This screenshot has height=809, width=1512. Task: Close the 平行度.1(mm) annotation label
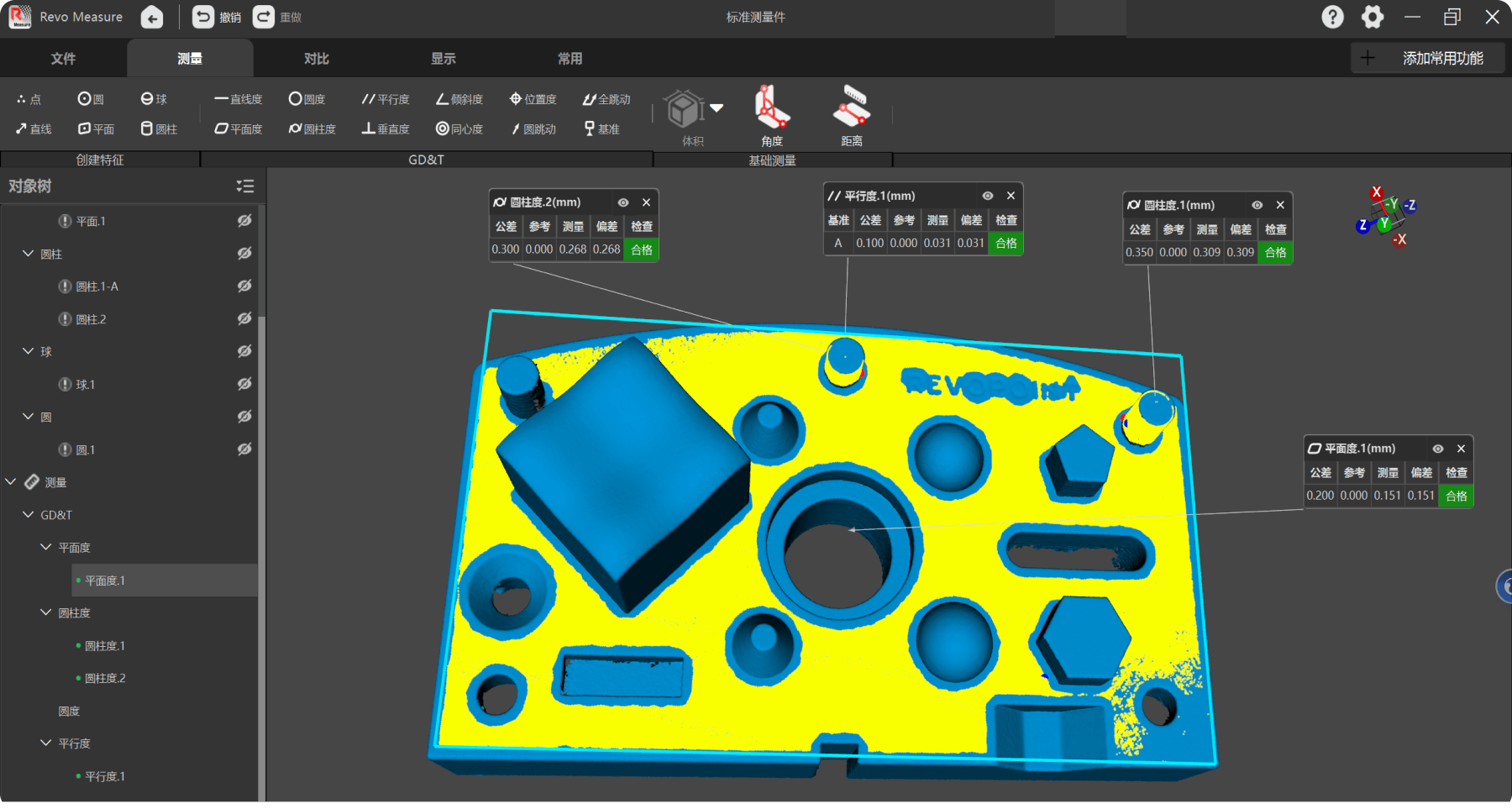(x=1011, y=196)
